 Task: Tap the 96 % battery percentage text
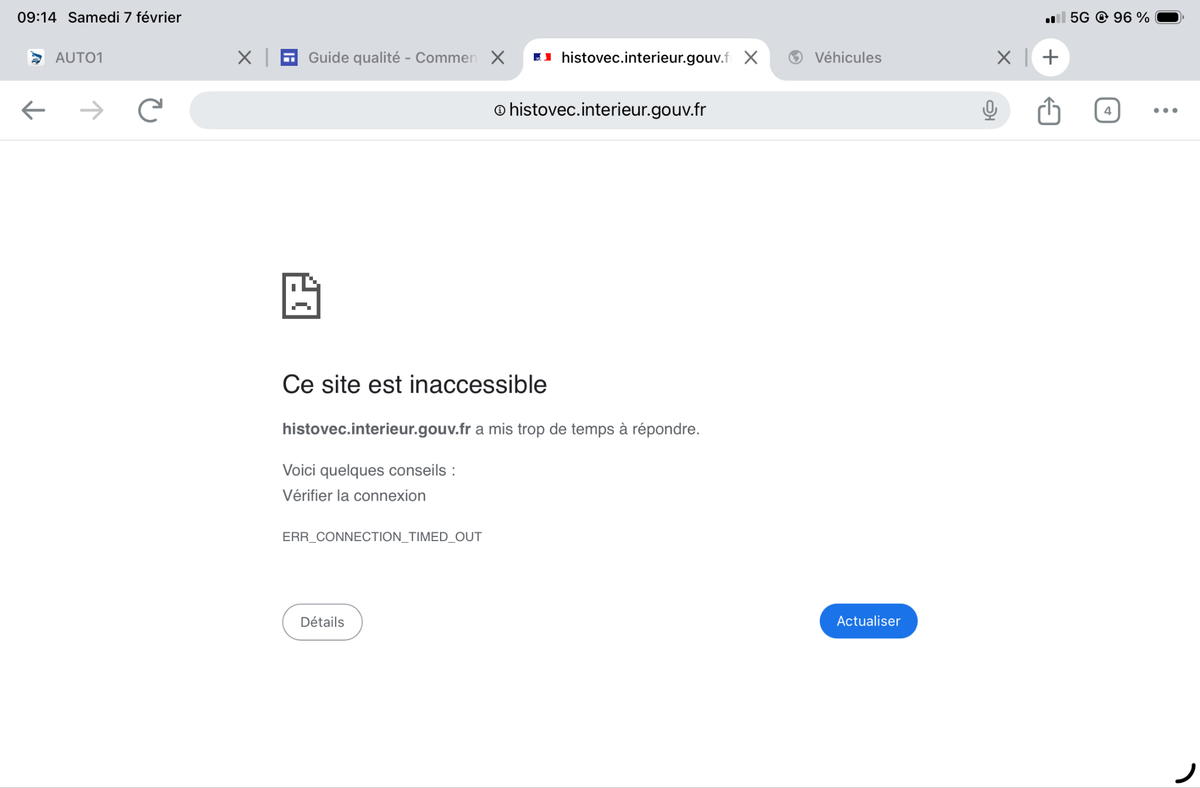coord(1131,17)
